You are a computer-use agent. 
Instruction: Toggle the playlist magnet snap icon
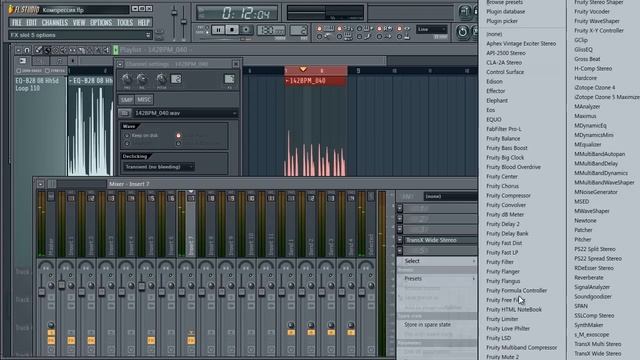click(x=27, y=50)
